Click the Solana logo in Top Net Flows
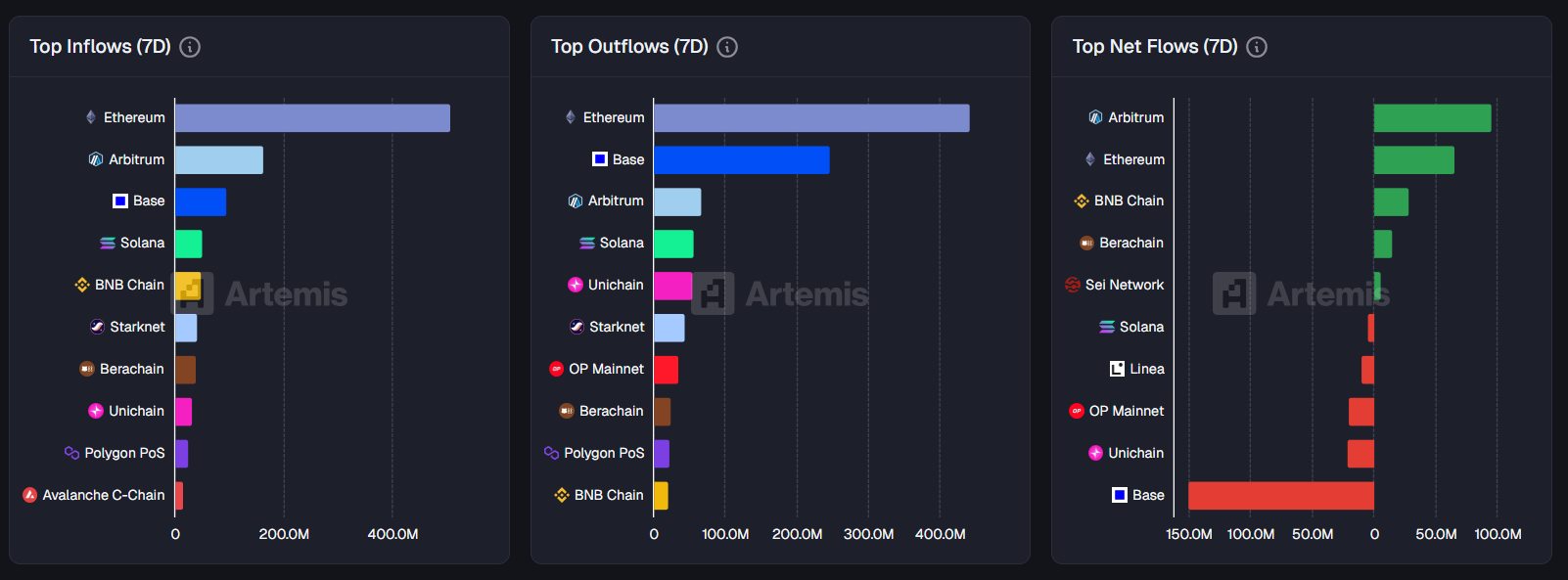Image resolution: width=1568 pixels, height=580 pixels. pos(1107,327)
